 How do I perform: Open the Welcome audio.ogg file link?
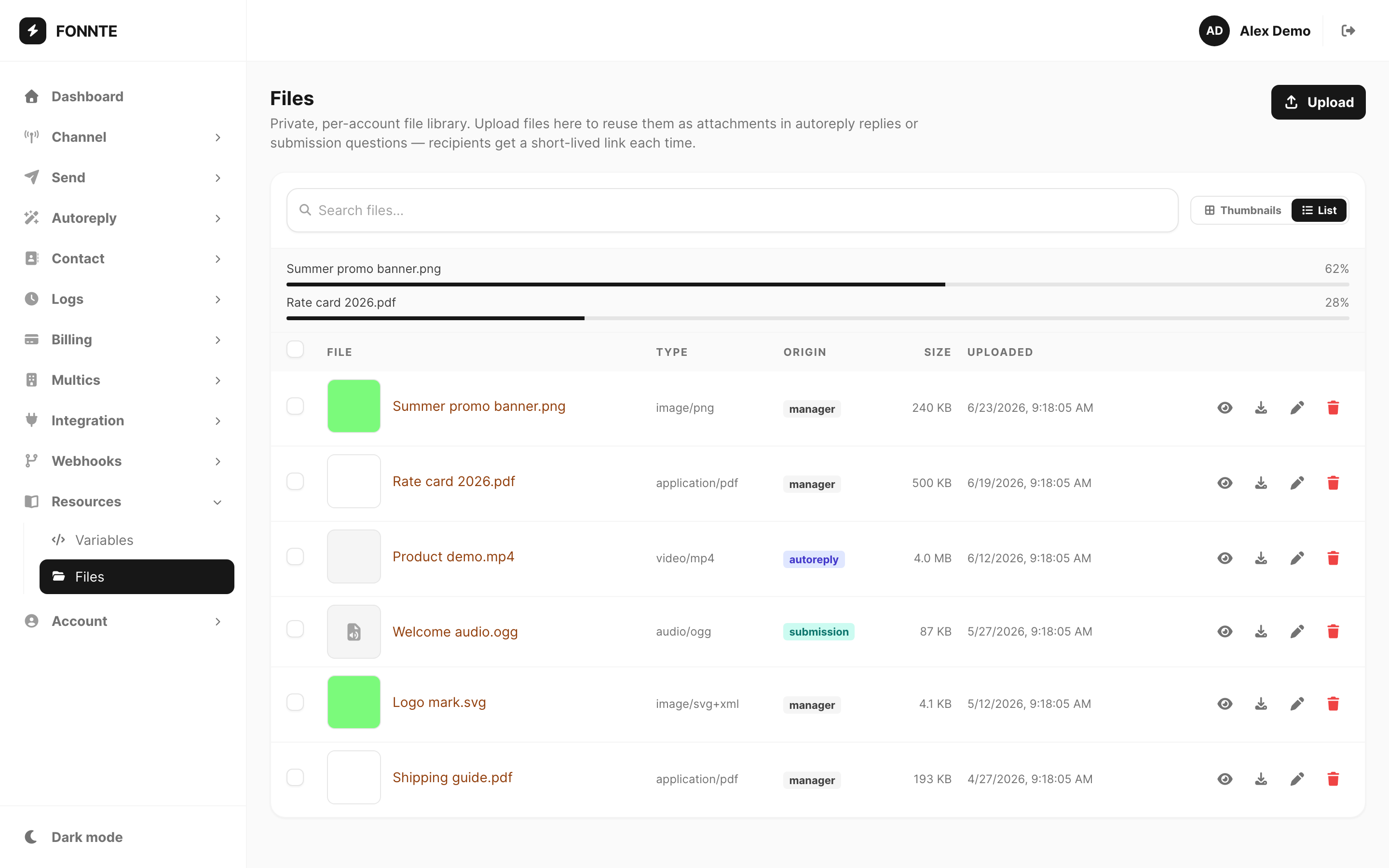[x=455, y=632]
